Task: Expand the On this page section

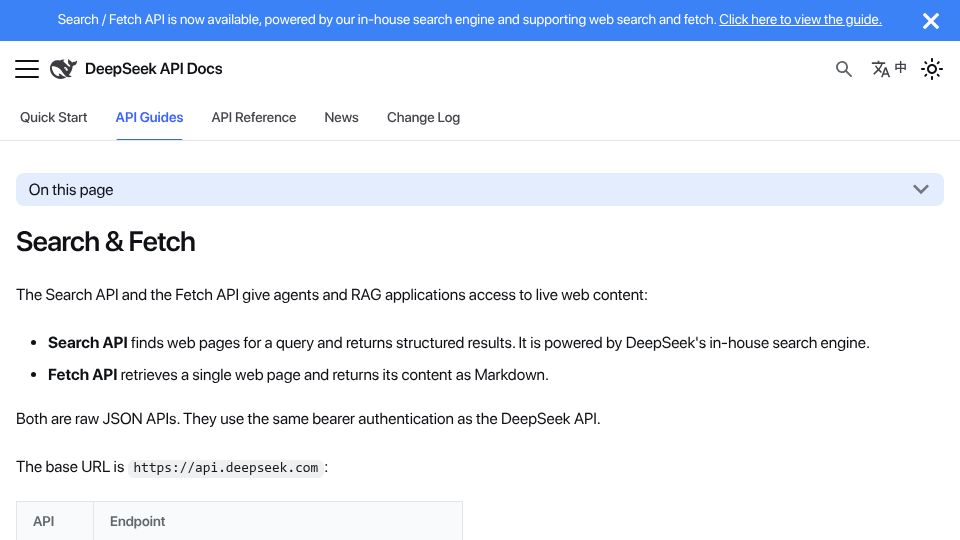Action: pos(479,190)
